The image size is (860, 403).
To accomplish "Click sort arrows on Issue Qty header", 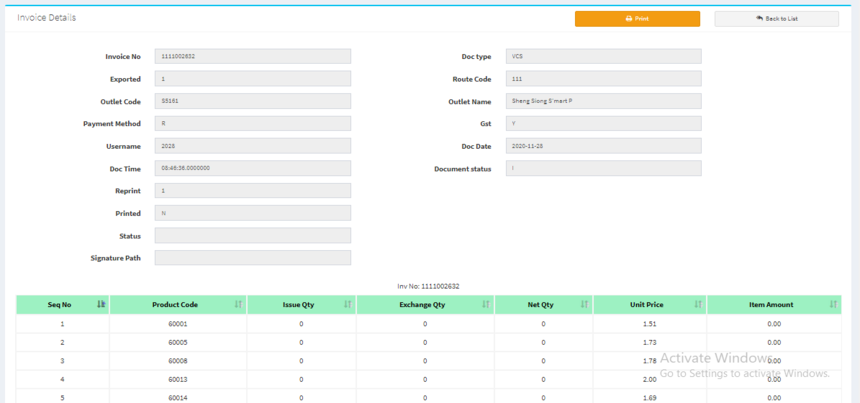I will tap(348, 304).
